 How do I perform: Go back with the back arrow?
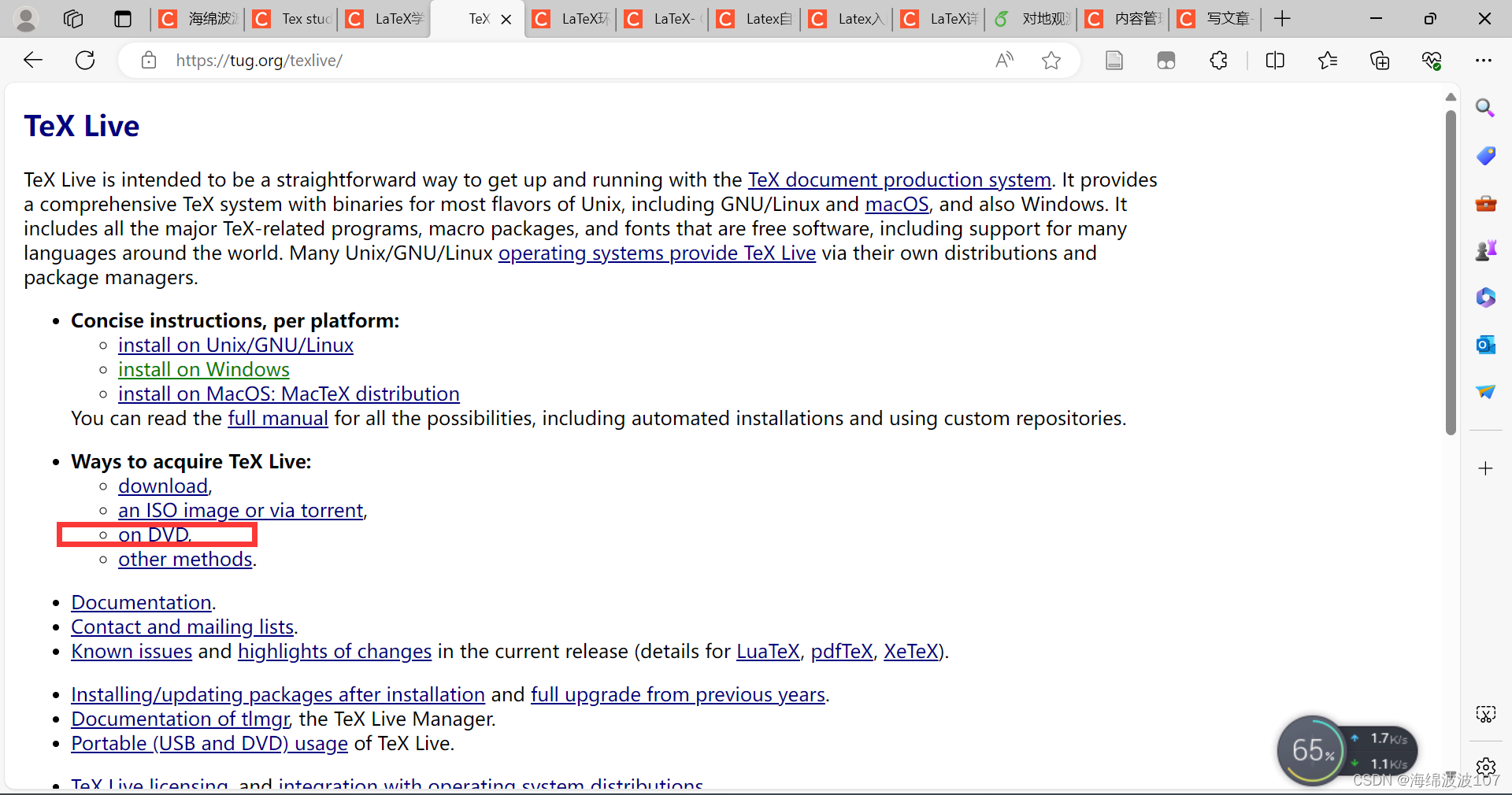(33, 60)
